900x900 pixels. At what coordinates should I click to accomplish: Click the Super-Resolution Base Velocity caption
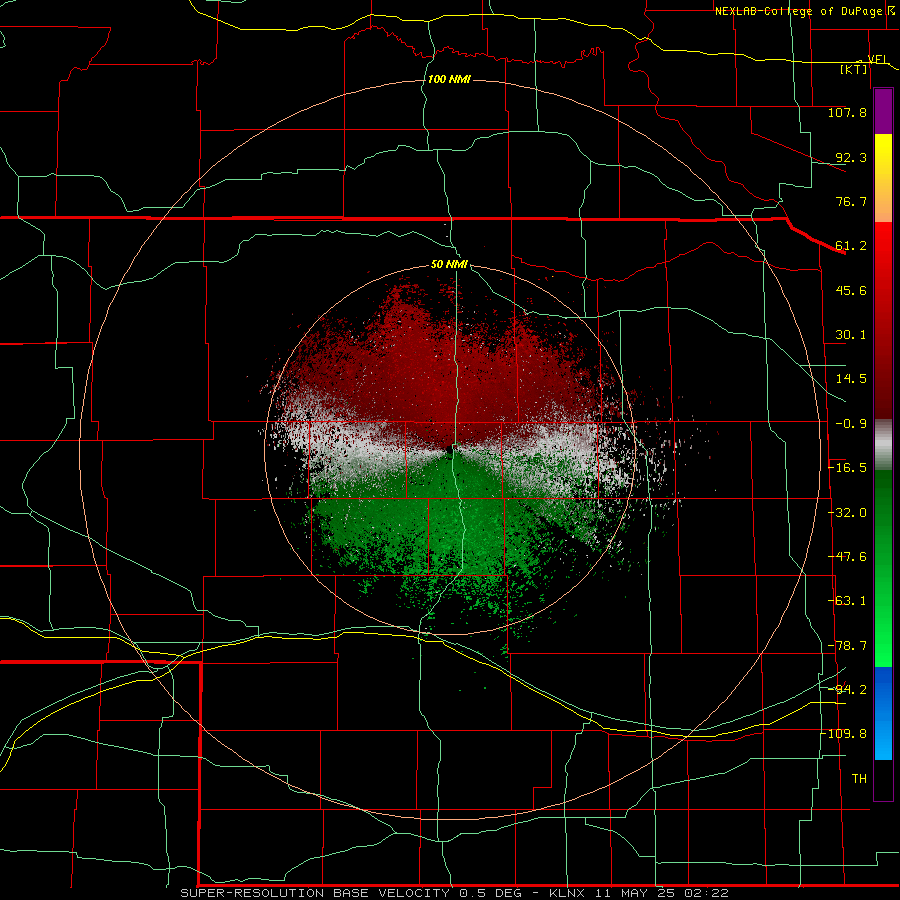[455, 893]
